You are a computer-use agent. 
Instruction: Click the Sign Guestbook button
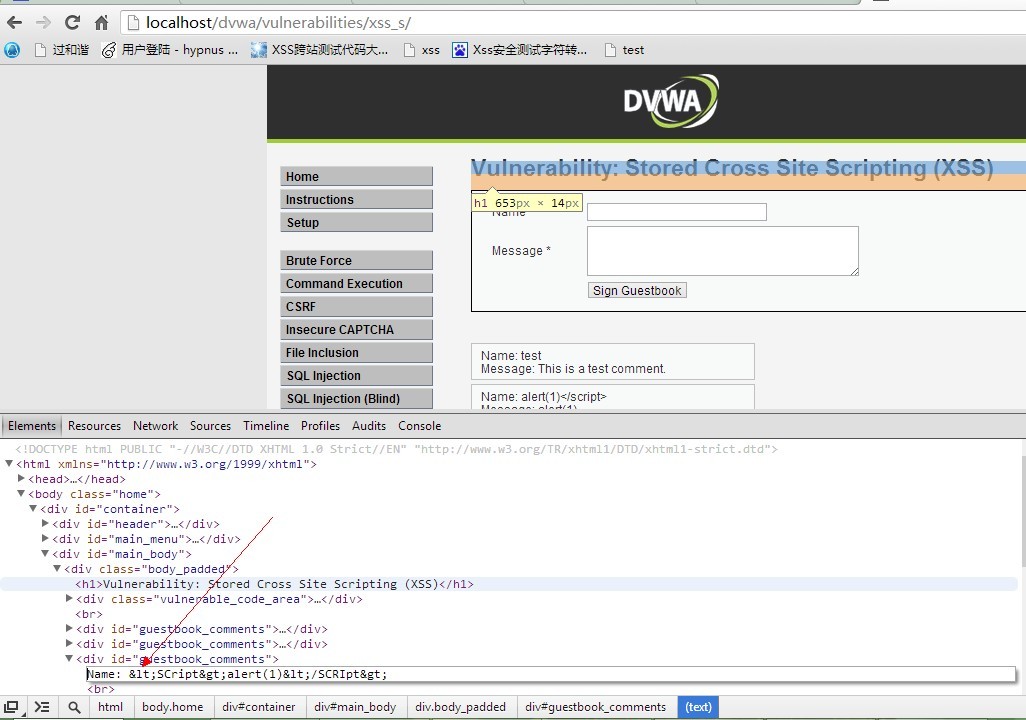tap(637, 291)
